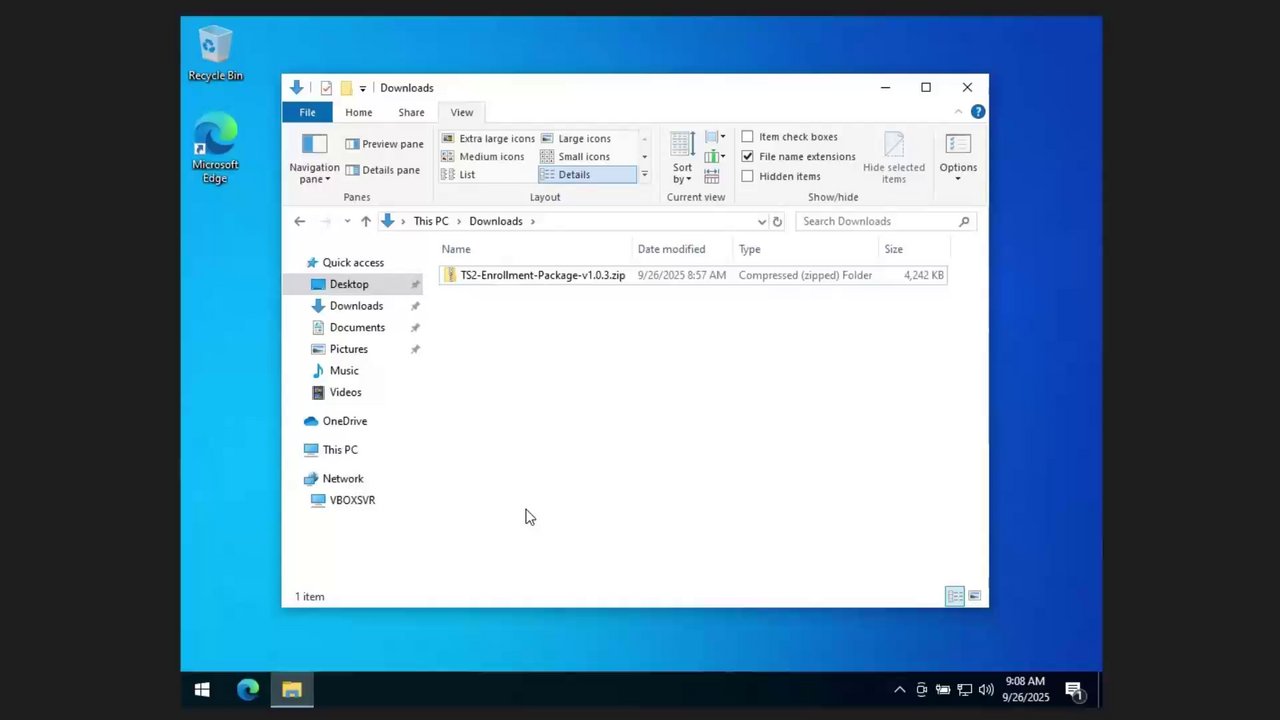1280x720 pixels.
Task: Select Quick access in navigation pane
Action: [353, 263]
